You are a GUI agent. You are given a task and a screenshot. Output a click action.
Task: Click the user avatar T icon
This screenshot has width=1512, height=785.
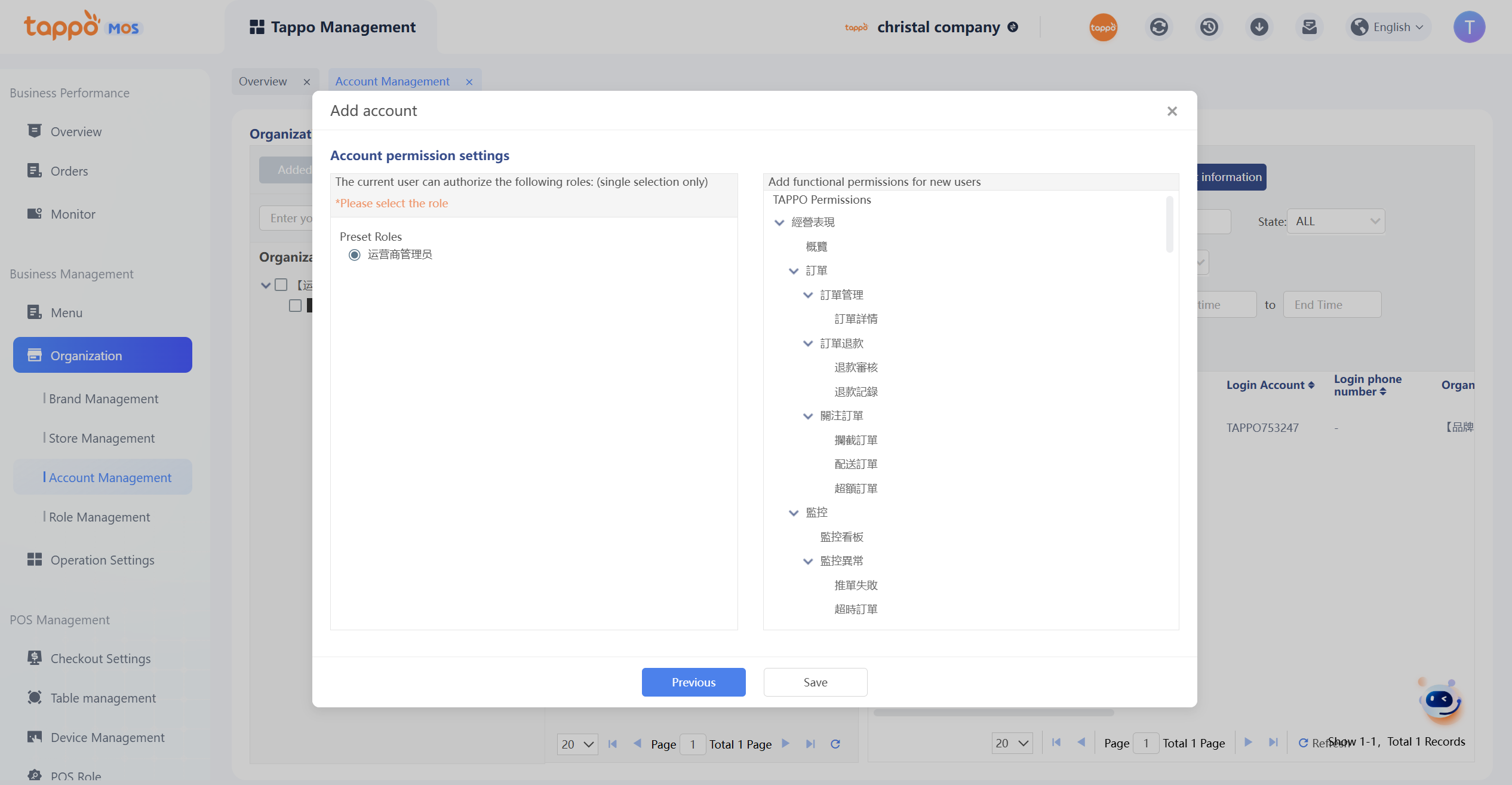1469,27
